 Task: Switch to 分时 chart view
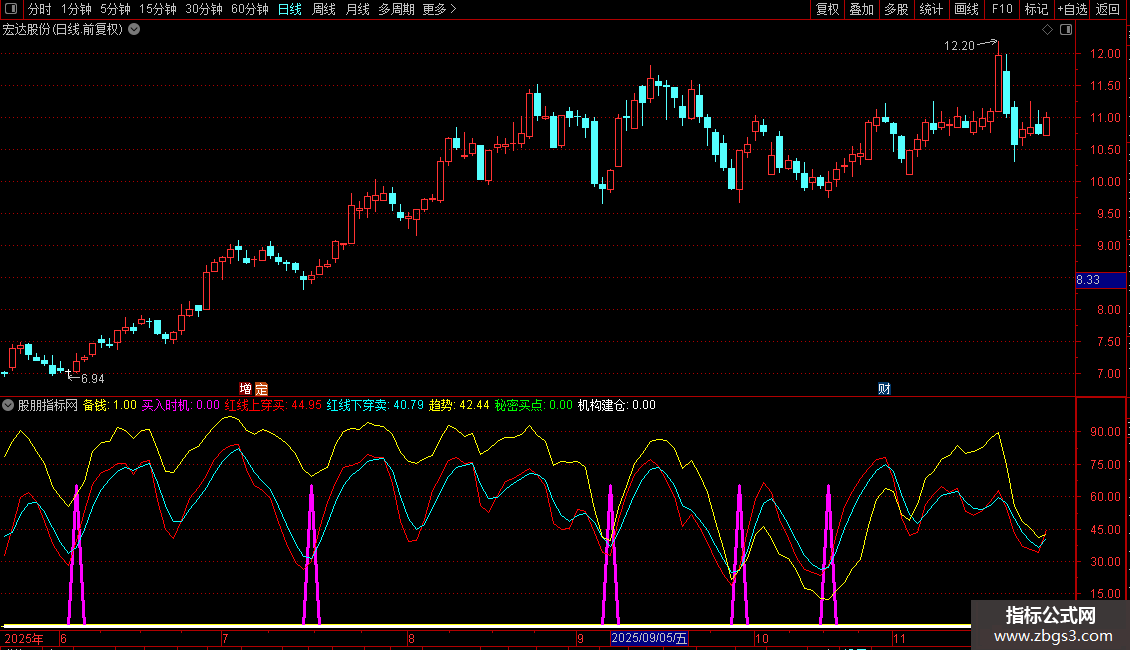[x=39, y=10]
